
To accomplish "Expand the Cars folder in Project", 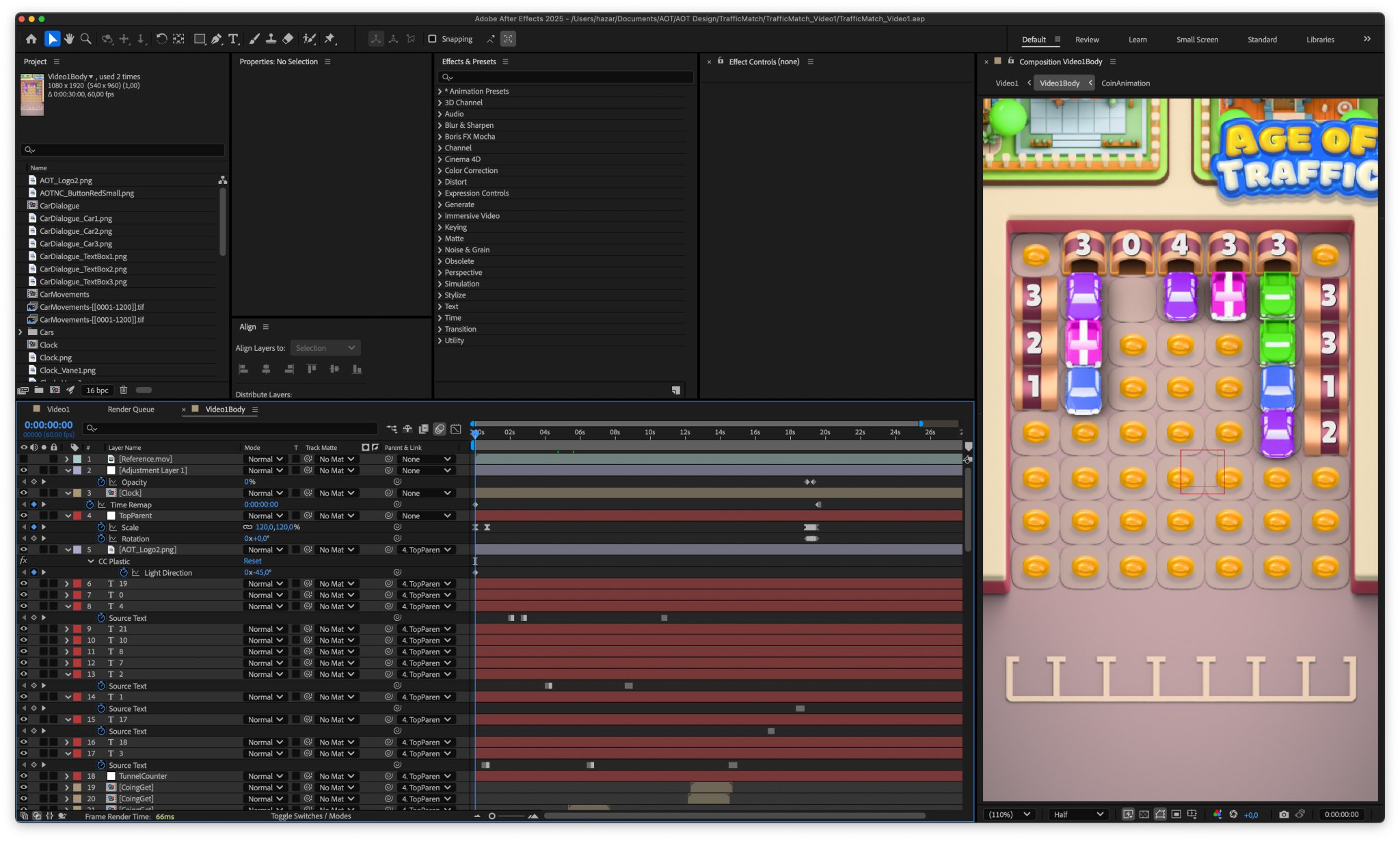I will [x=21, y=332].
